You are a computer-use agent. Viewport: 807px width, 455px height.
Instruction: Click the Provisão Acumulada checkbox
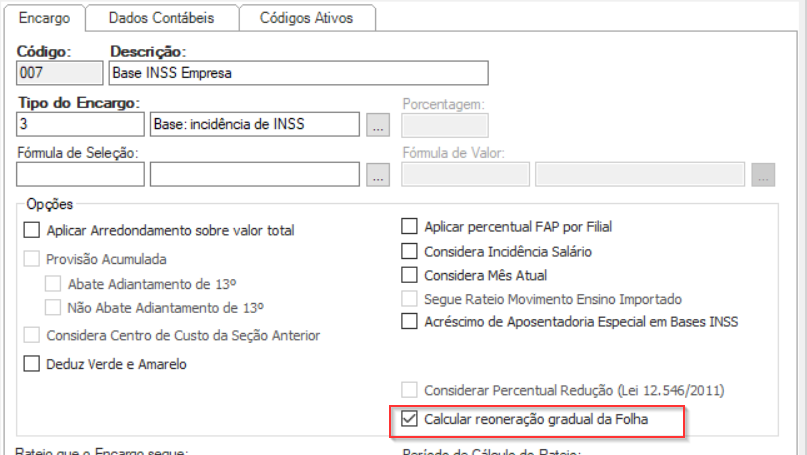tap(31, 259)
